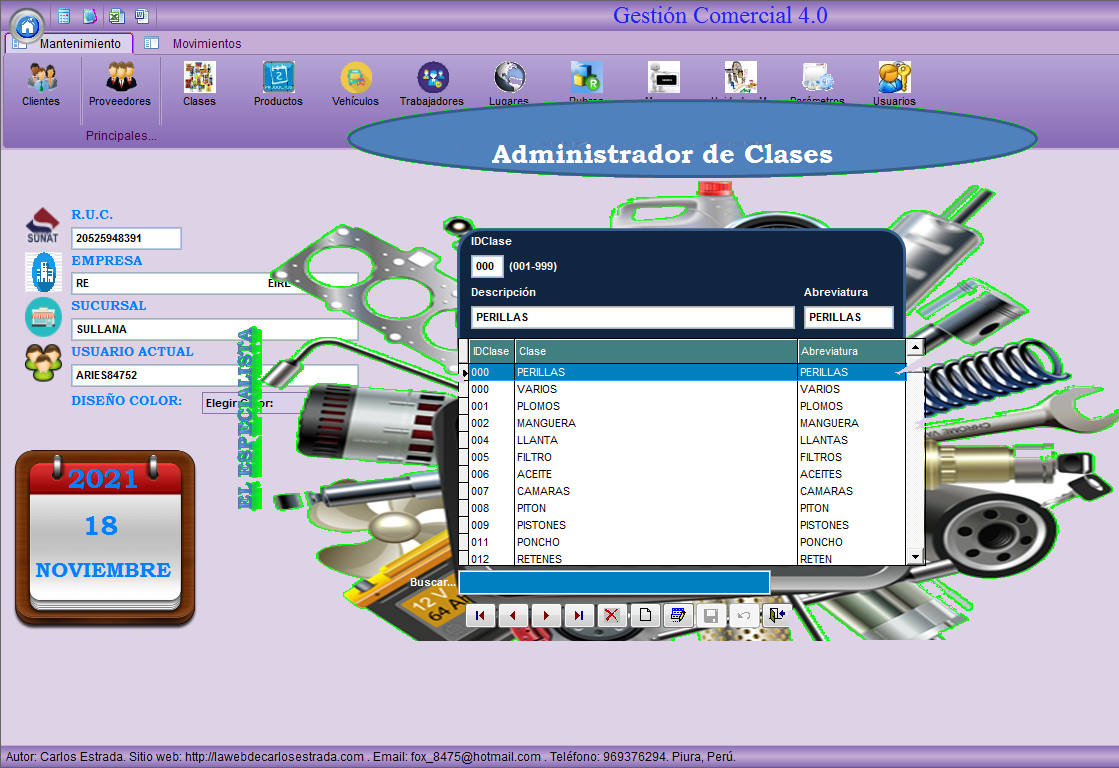The width and height of the screenshot is (1119, 768).
Task: Jump to the last record
Action: (579, 616)
